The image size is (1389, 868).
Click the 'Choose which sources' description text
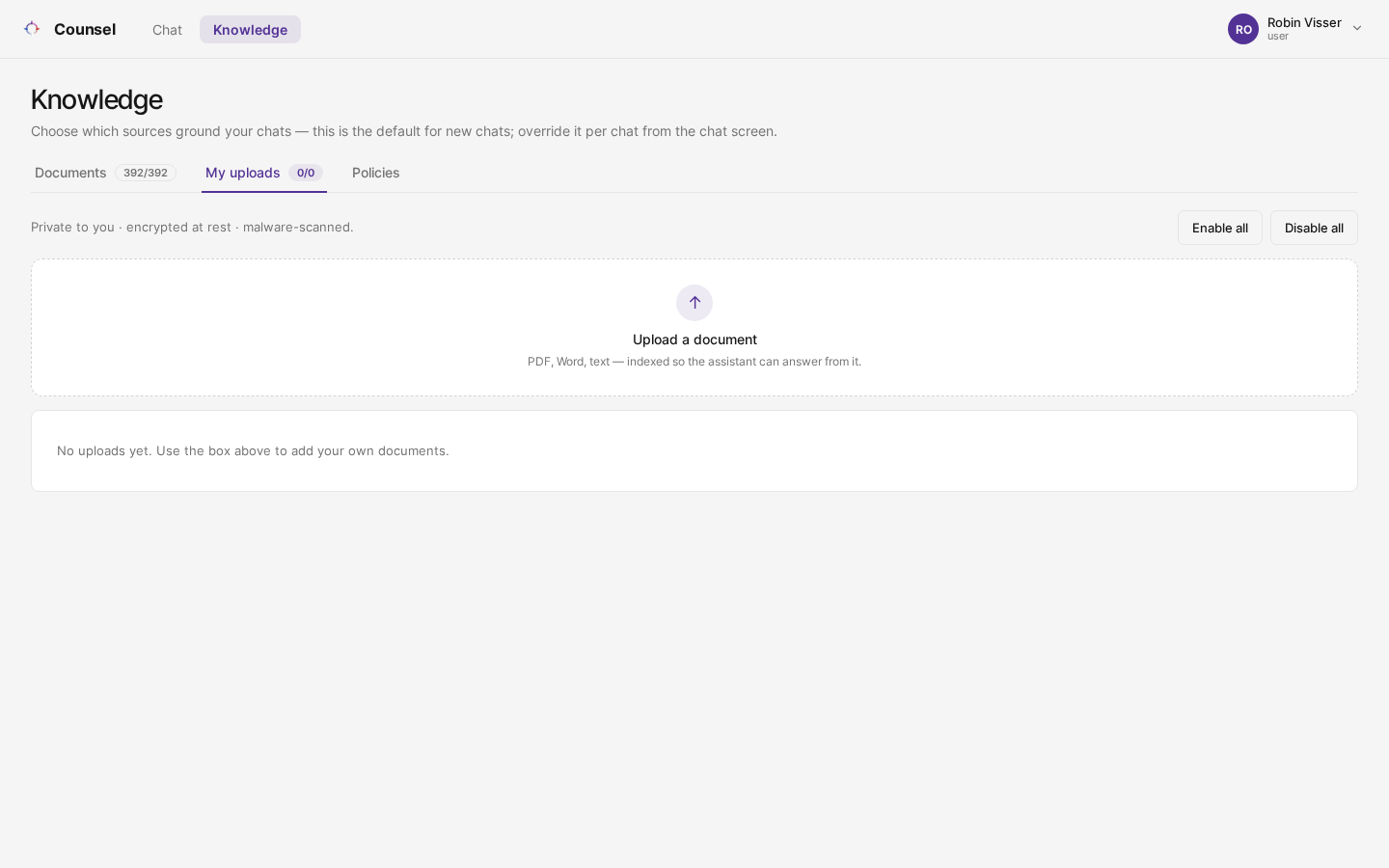[x=404, y=131]
